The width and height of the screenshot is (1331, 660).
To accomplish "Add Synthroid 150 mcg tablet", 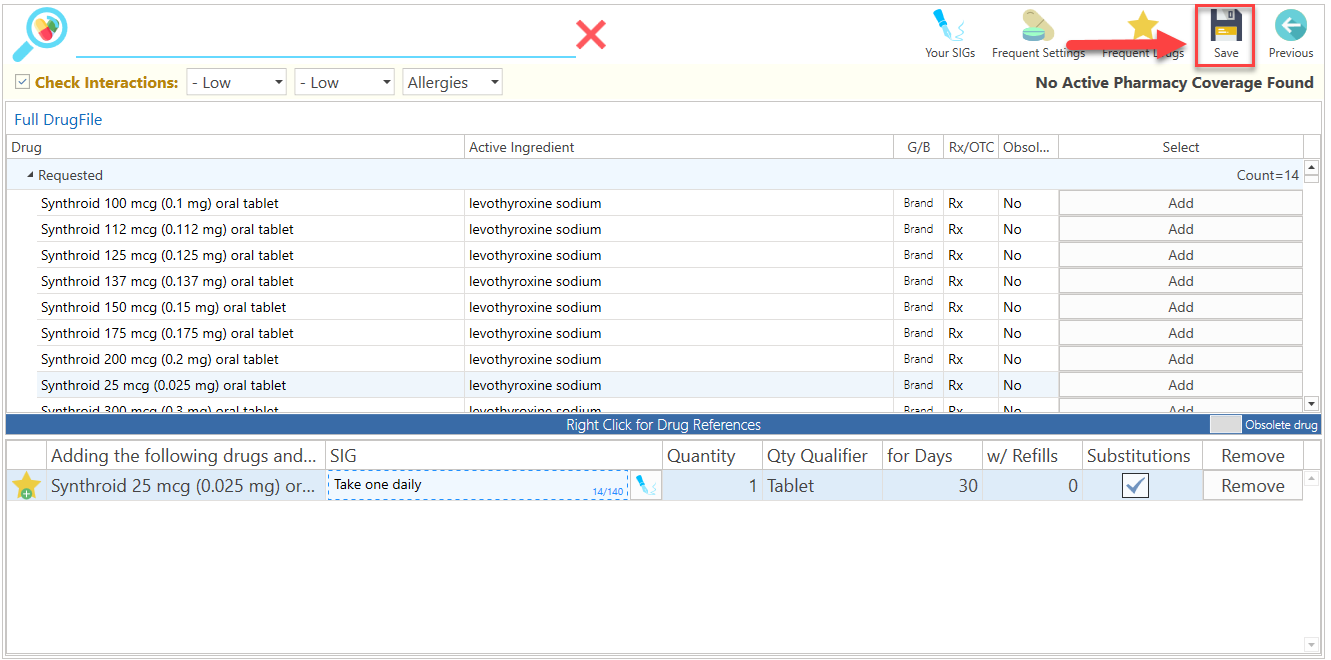I will (1181, 307).
